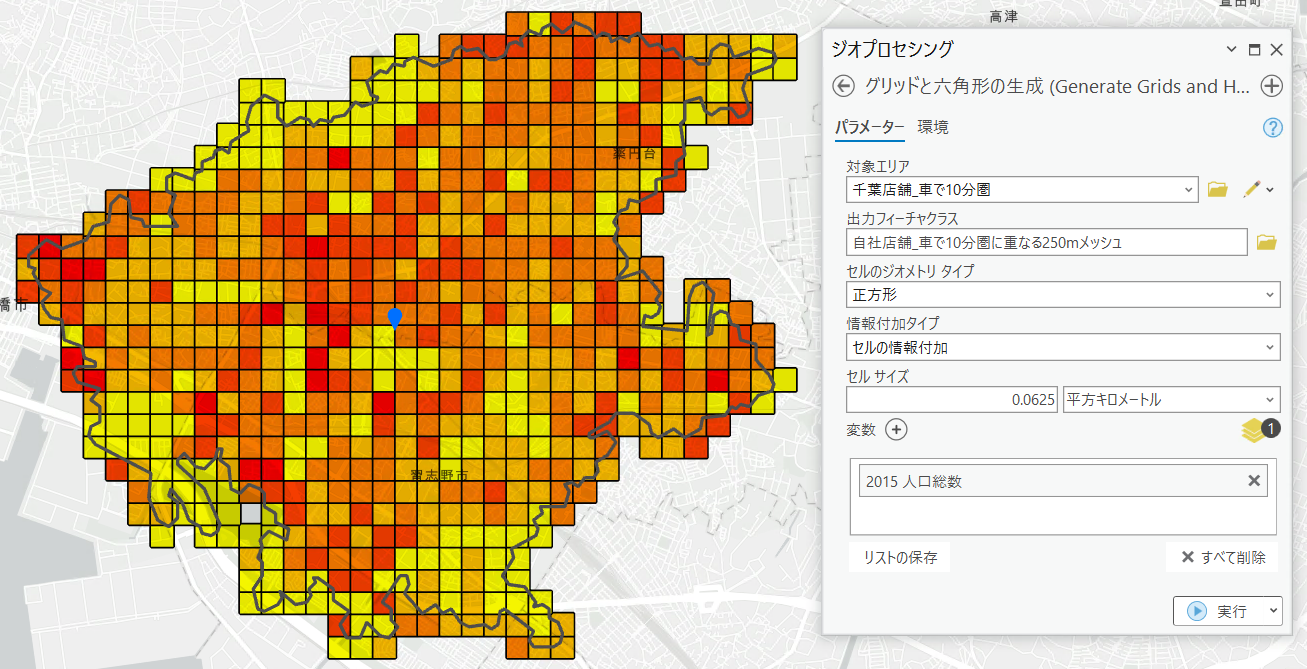This screenshot has height=669, width=1307.
Task: Switch to the パラメーター tab
Action: [870, 128]
